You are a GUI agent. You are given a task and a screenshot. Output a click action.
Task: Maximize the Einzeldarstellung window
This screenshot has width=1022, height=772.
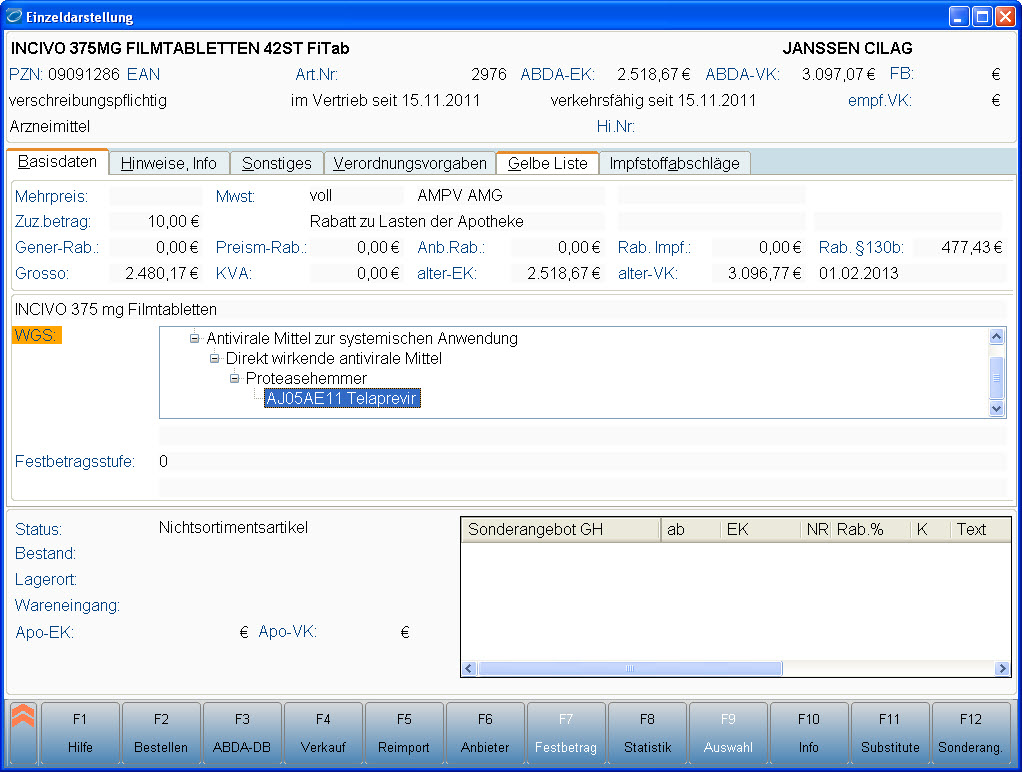(982, 16)
